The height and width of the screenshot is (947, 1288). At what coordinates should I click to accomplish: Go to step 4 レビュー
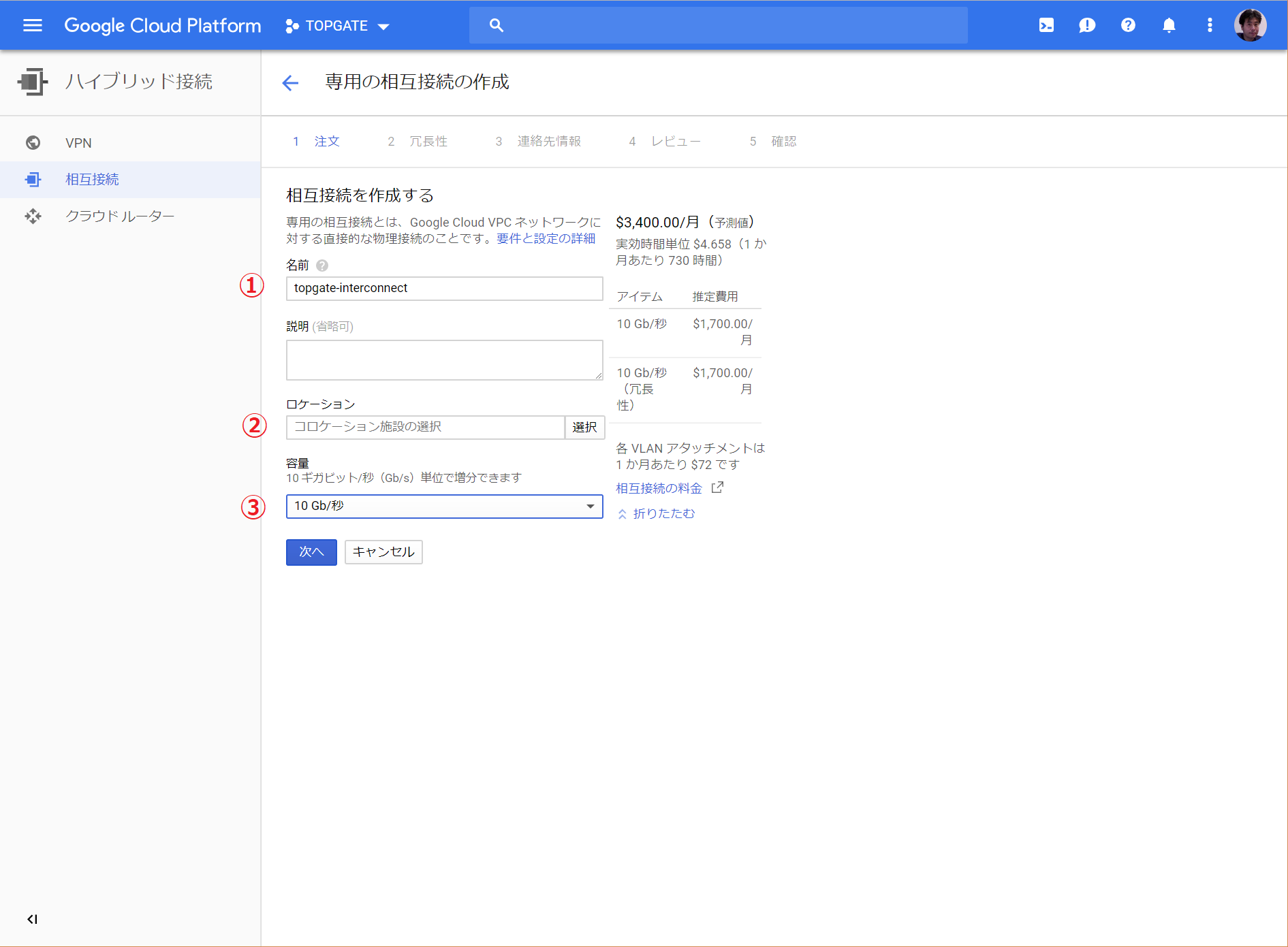pos(676,141)
